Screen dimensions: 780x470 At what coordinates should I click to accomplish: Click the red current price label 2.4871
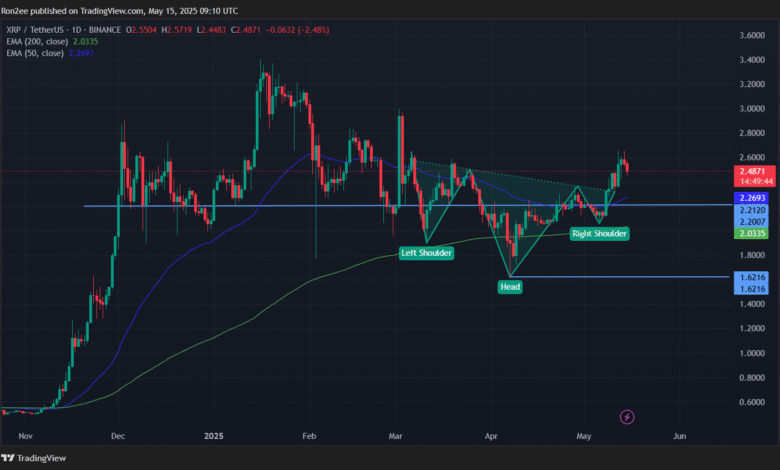tap(755, 171)
